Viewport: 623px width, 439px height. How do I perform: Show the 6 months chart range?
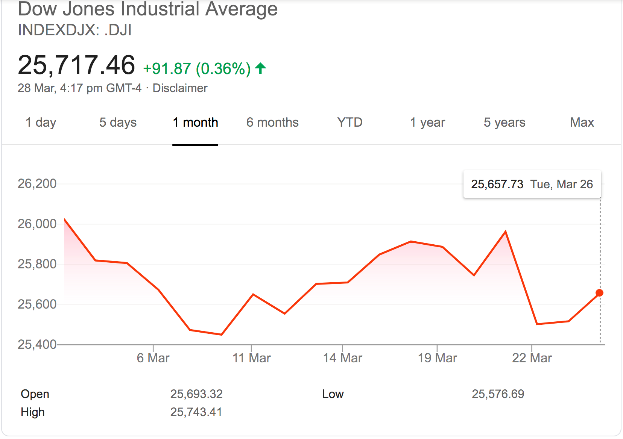click(x=272, y=122)
